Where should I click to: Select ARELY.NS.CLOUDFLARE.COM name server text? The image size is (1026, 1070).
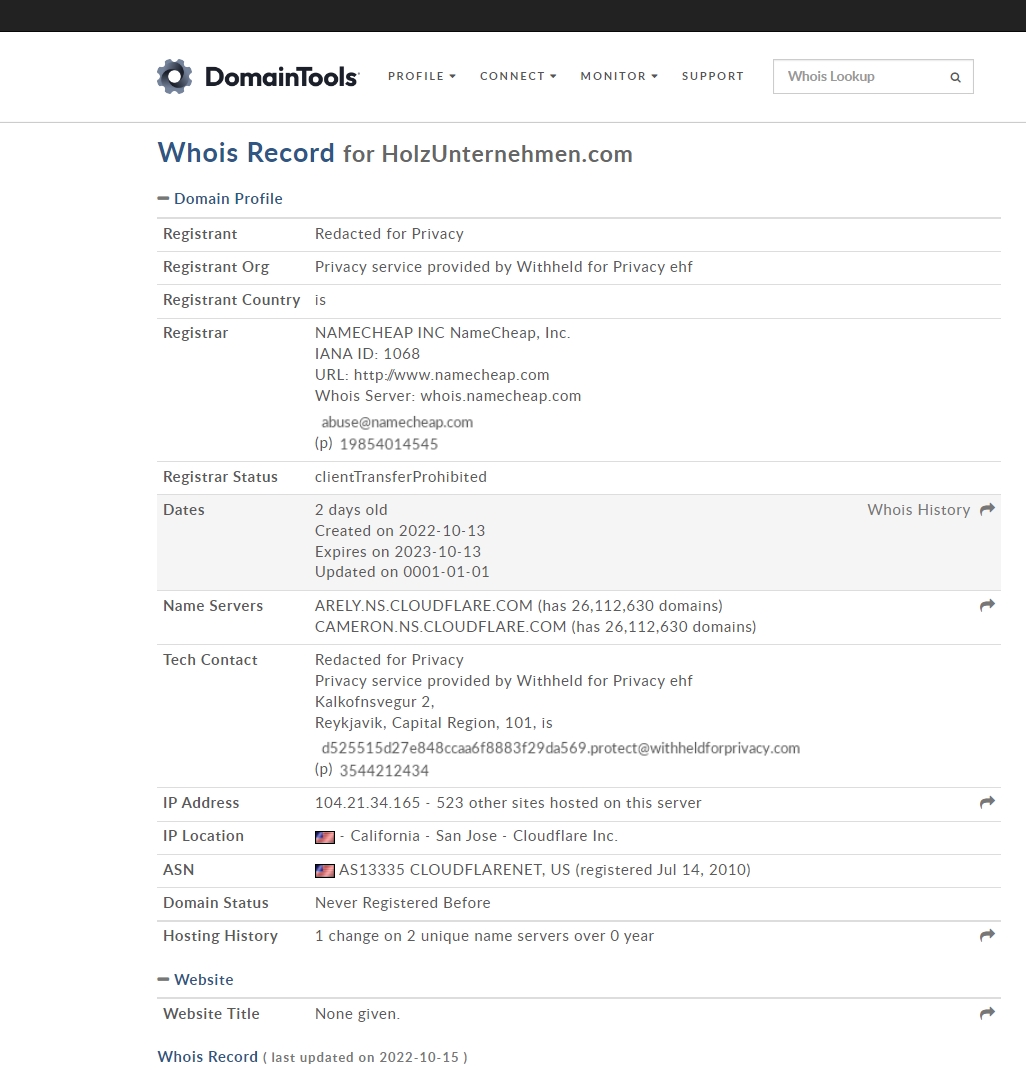[424, 606]
